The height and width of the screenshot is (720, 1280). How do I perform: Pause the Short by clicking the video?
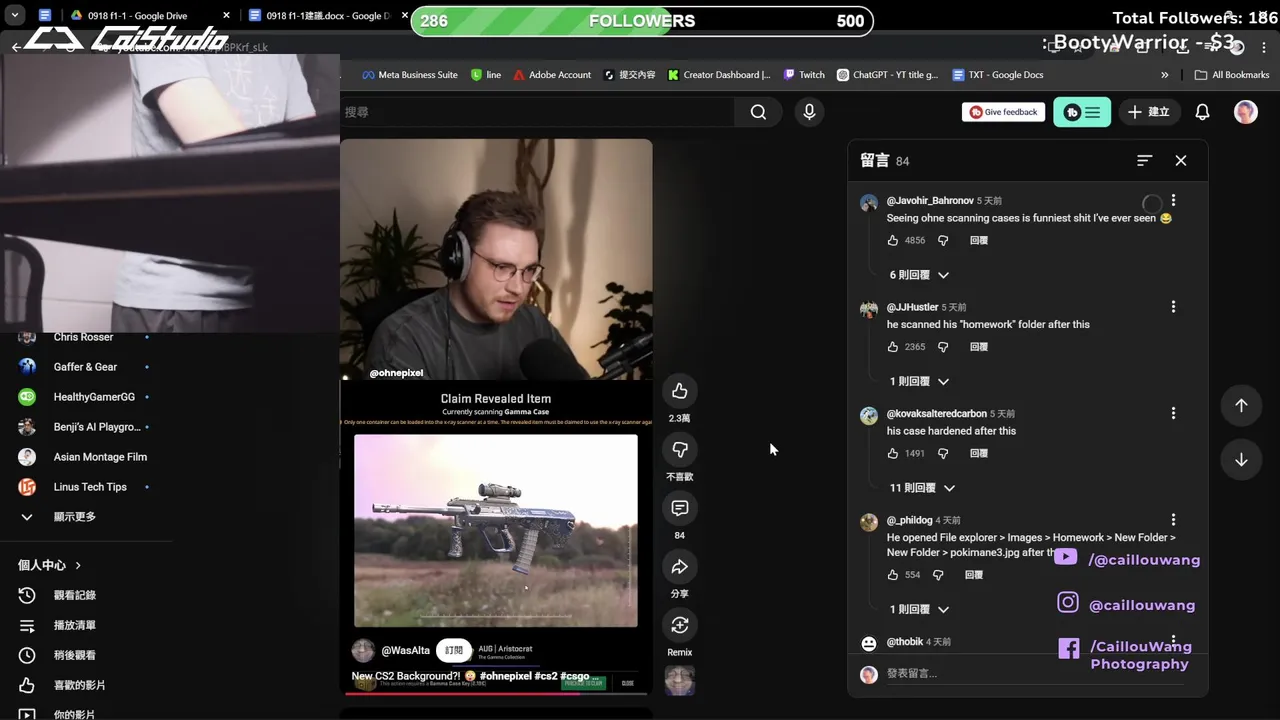pos(496,415)
